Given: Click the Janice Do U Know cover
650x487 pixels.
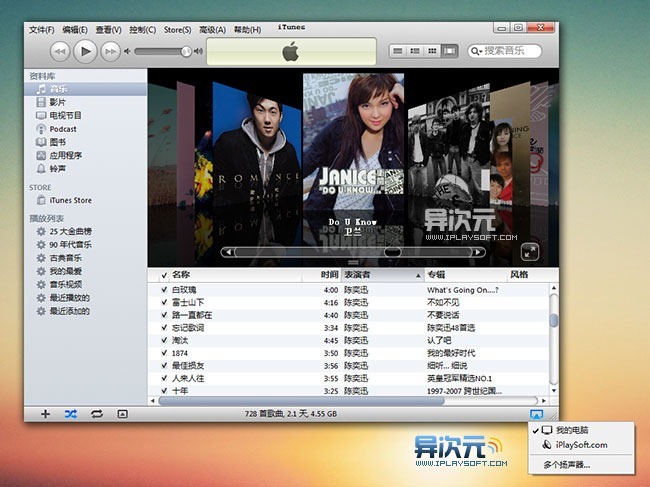Looking at the screenshot, I should point(354,141).
